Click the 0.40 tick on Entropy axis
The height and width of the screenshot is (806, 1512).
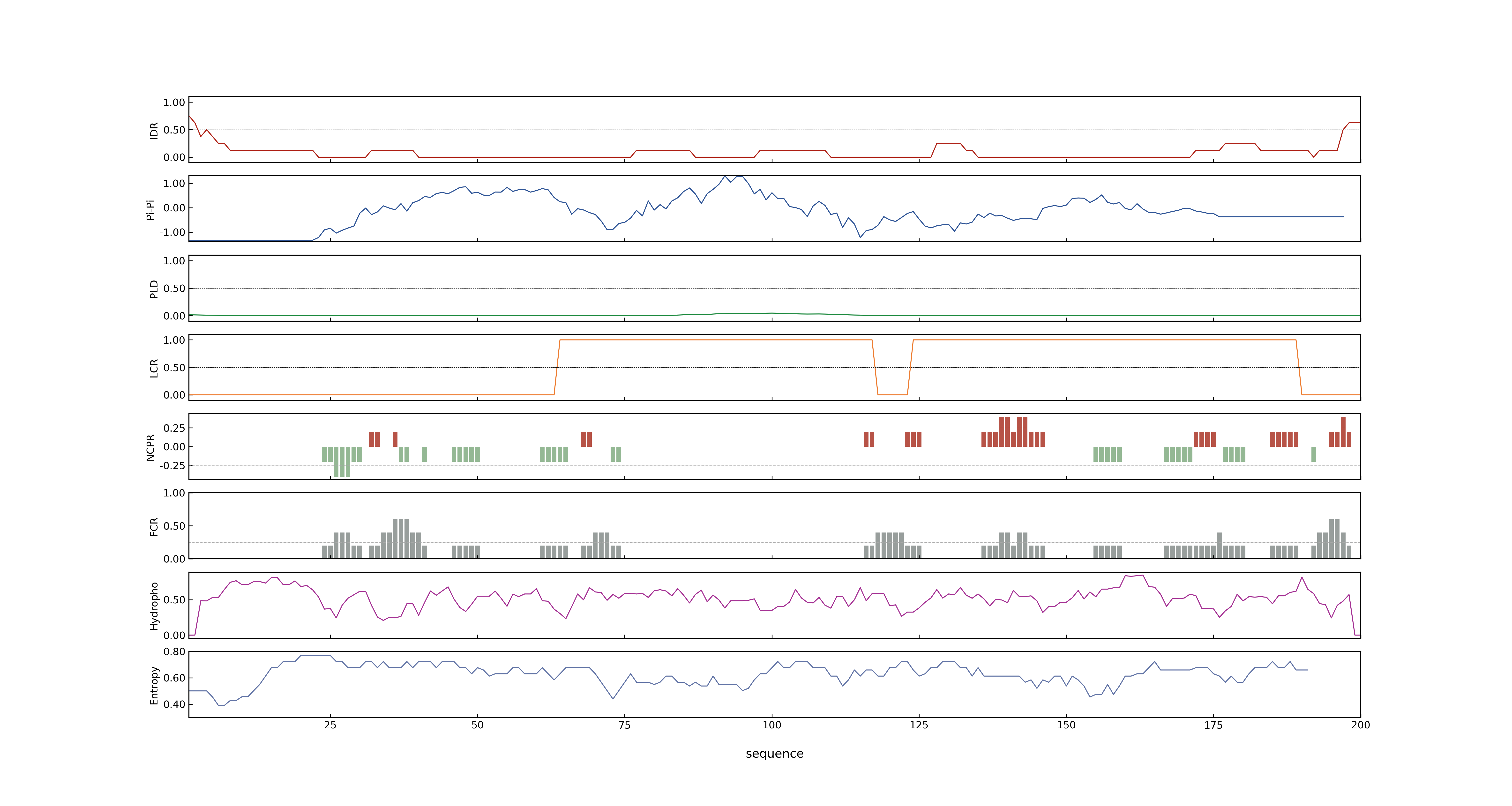point(174,704)
